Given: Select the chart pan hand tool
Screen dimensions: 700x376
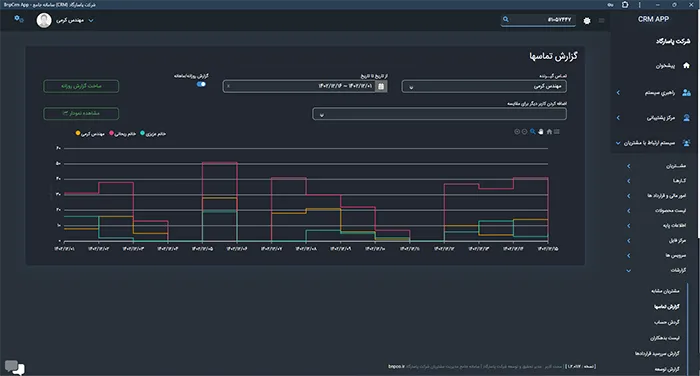Looking at the screenshot, I should pos(541,132).
